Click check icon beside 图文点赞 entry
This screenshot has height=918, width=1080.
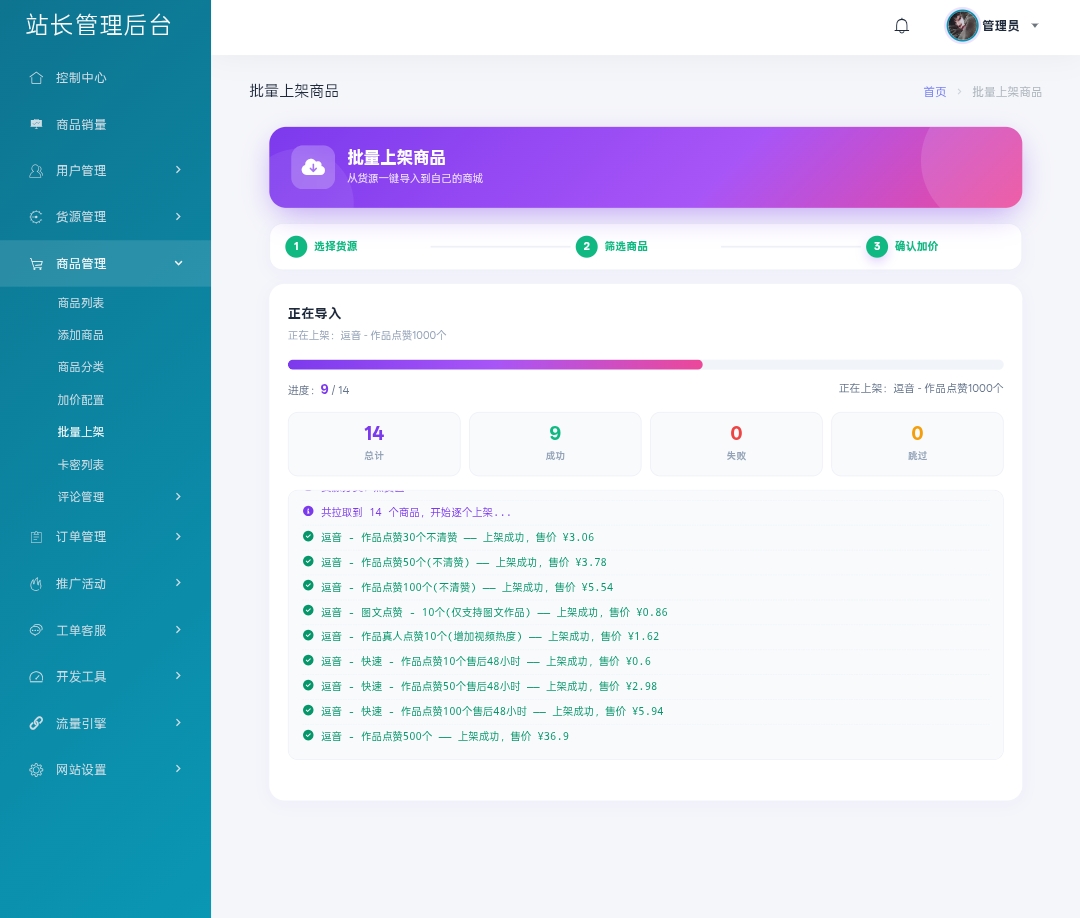tap(308, 610)
